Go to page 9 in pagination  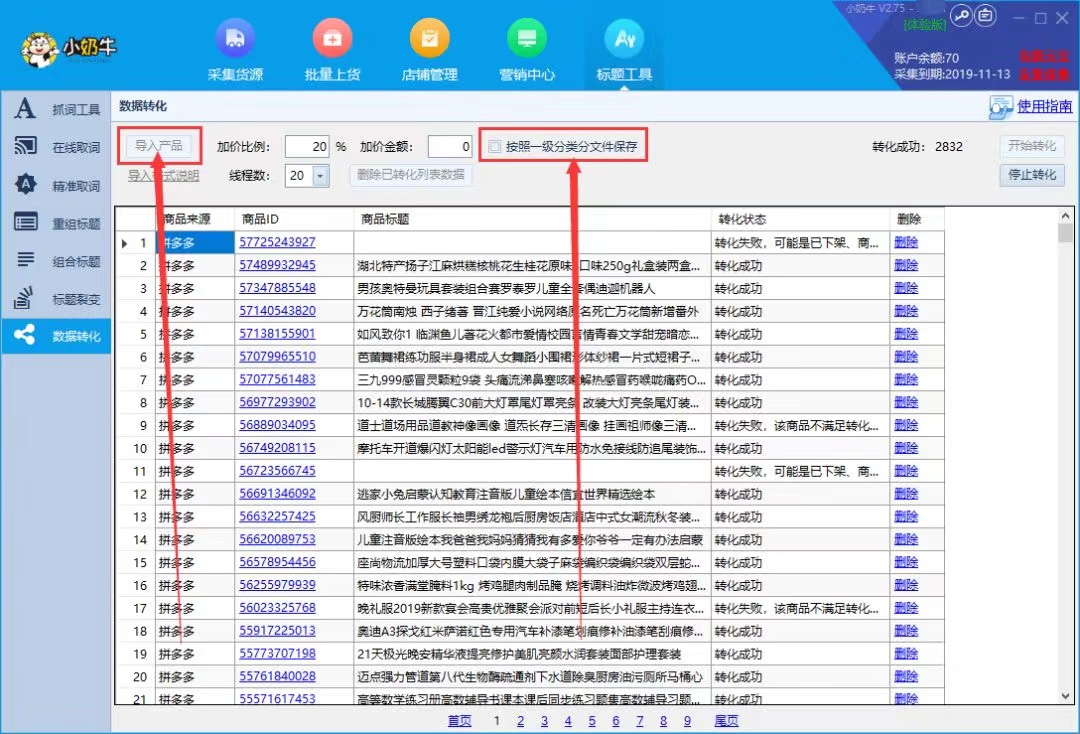coord(687,721)
